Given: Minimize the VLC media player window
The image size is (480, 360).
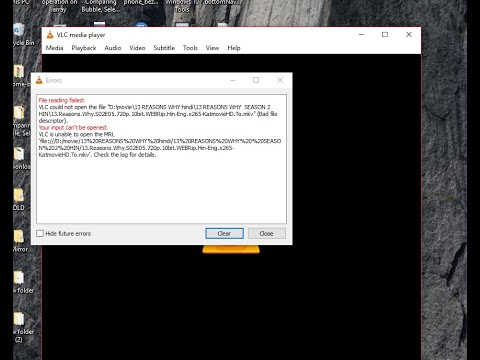Looking at the screenshot, I should coord(361,34).
